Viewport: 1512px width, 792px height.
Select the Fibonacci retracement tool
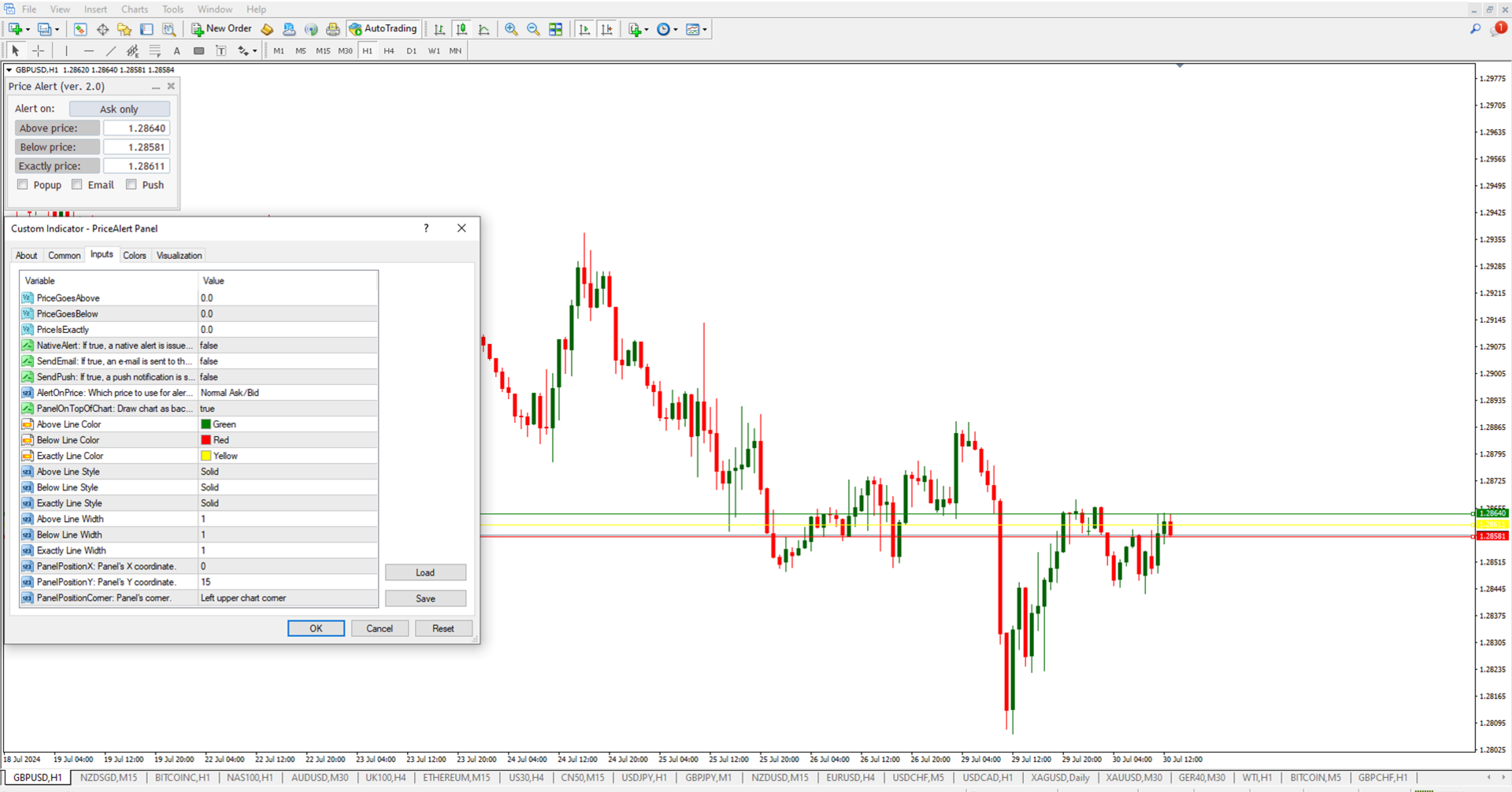click(155, 50)
